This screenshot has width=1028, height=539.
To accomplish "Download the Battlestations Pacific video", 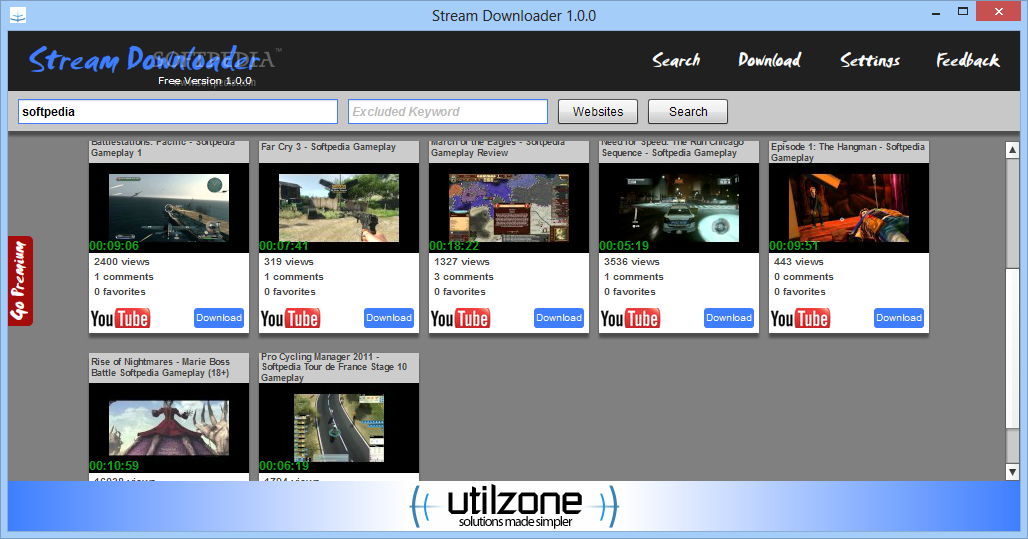I will click(219, 317).
